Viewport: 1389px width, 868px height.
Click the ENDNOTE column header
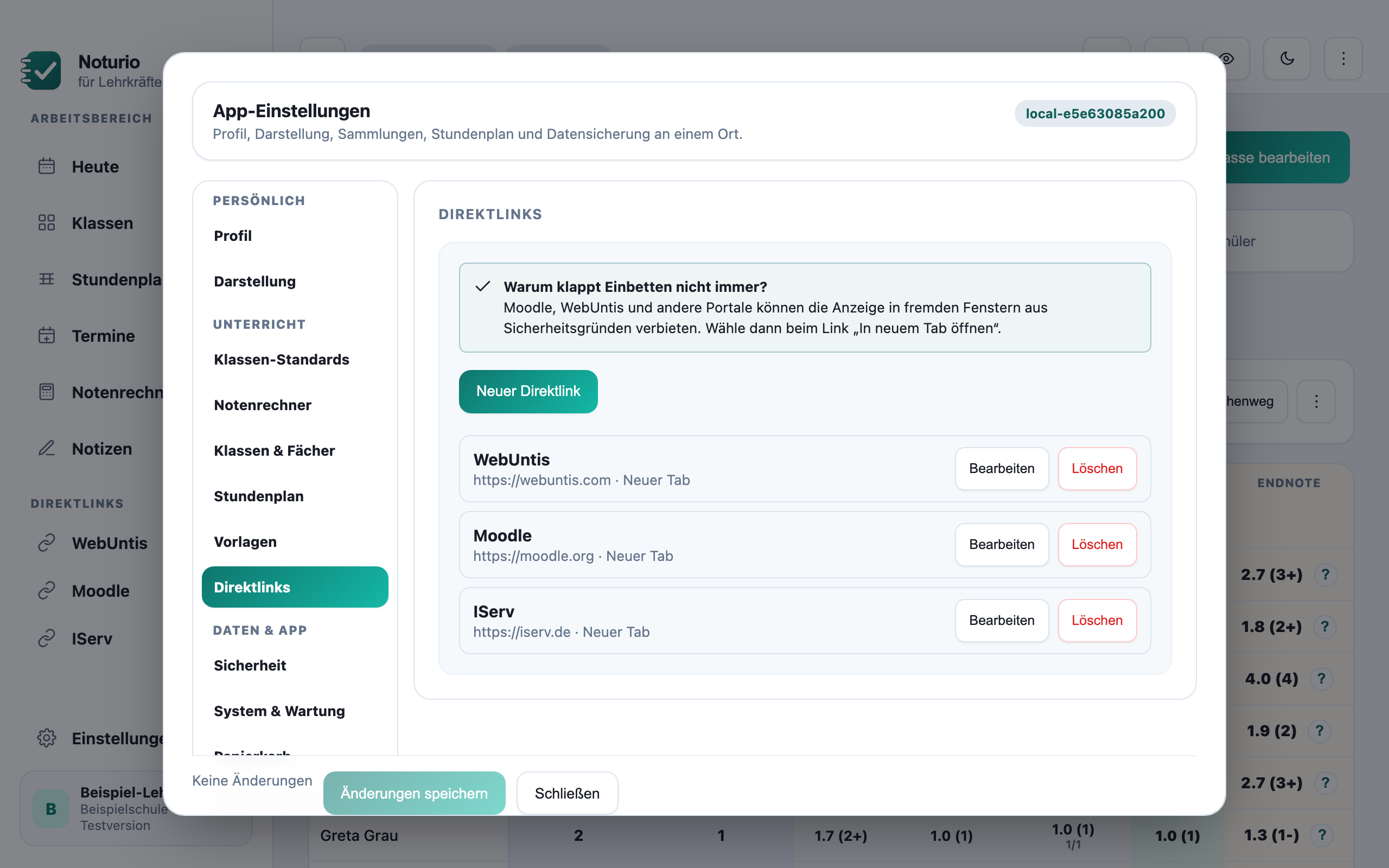pos(1289,483)
